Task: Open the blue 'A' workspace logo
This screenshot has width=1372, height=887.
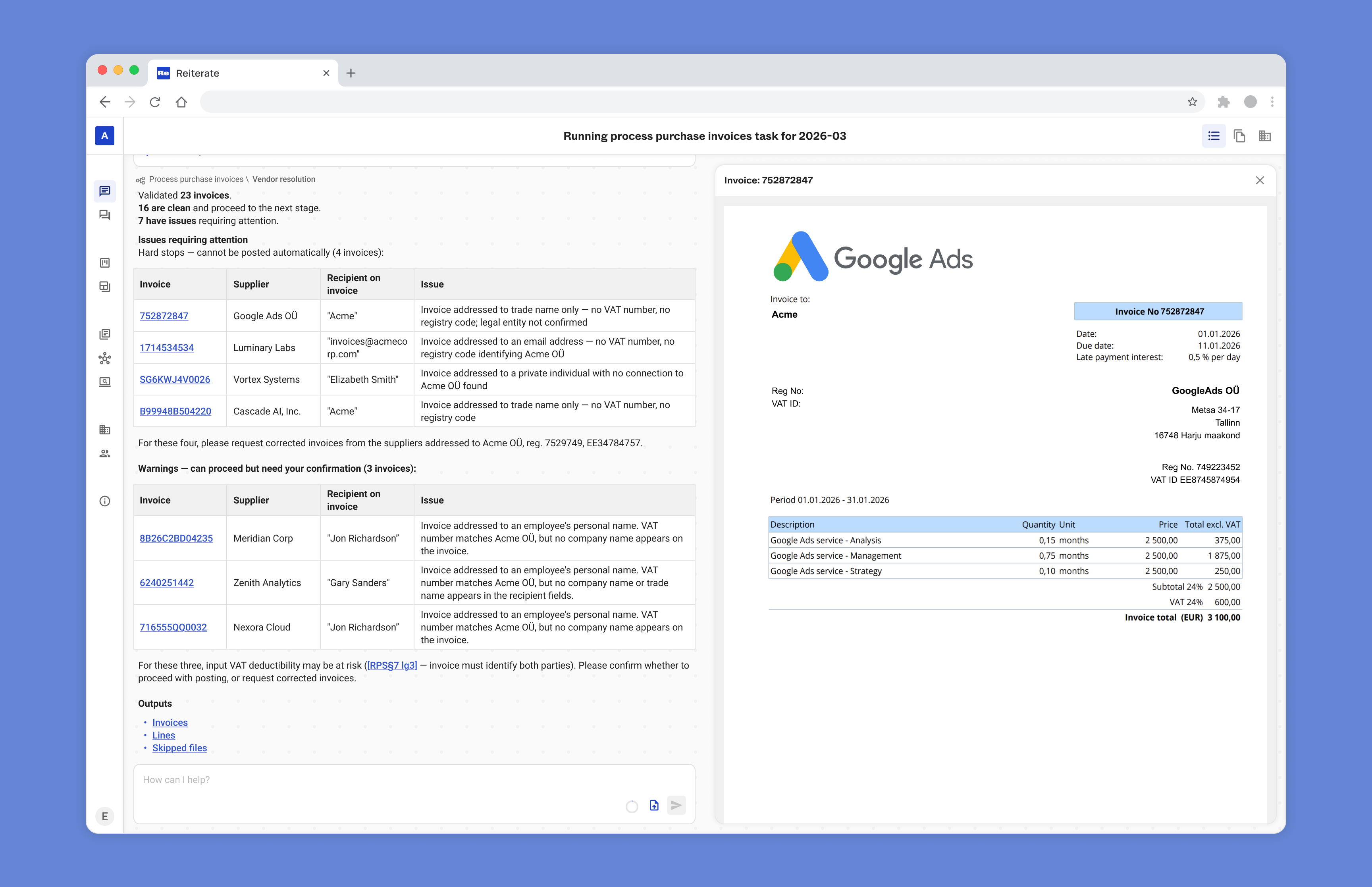Action: pos(104,136)
